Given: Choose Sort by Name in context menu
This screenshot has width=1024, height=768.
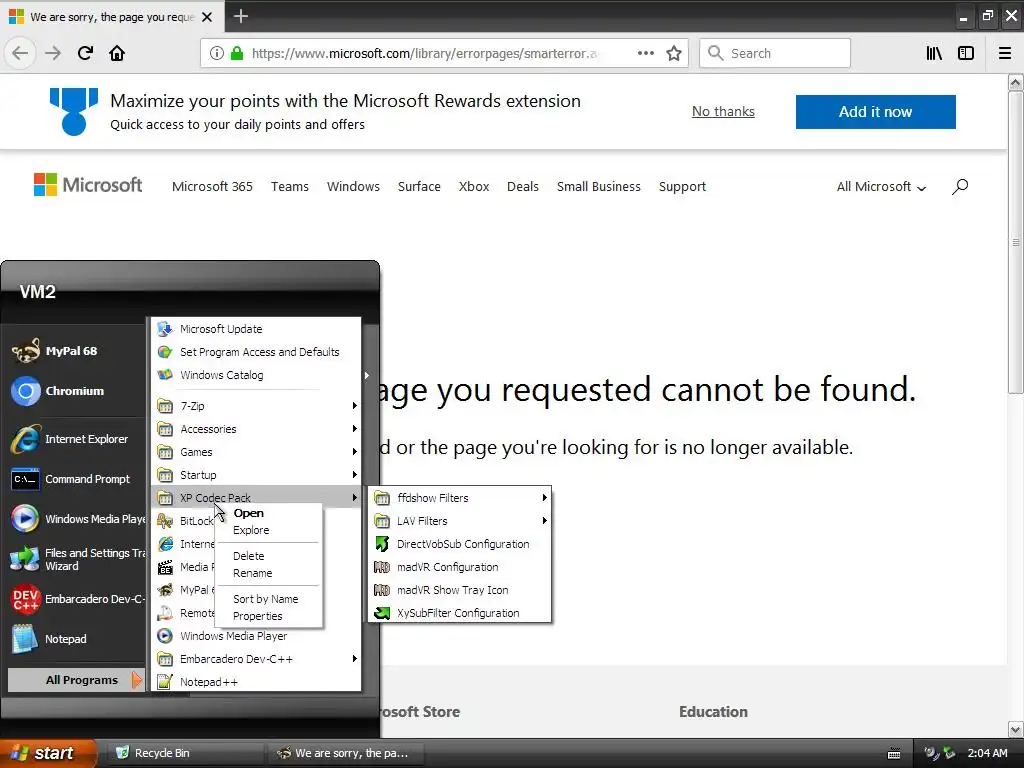Looking at the screenshot, I should (x=268, y=599).
